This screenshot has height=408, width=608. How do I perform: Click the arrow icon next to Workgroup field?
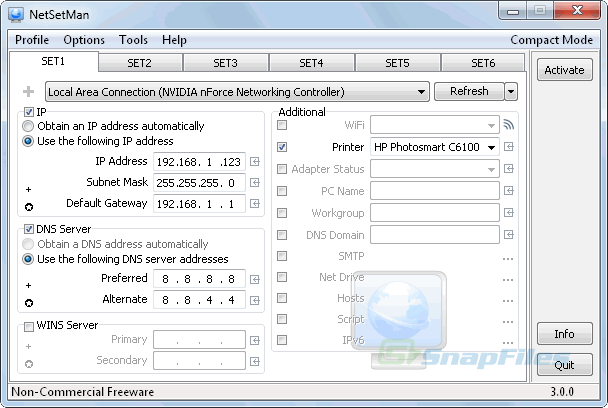point(508,213)
